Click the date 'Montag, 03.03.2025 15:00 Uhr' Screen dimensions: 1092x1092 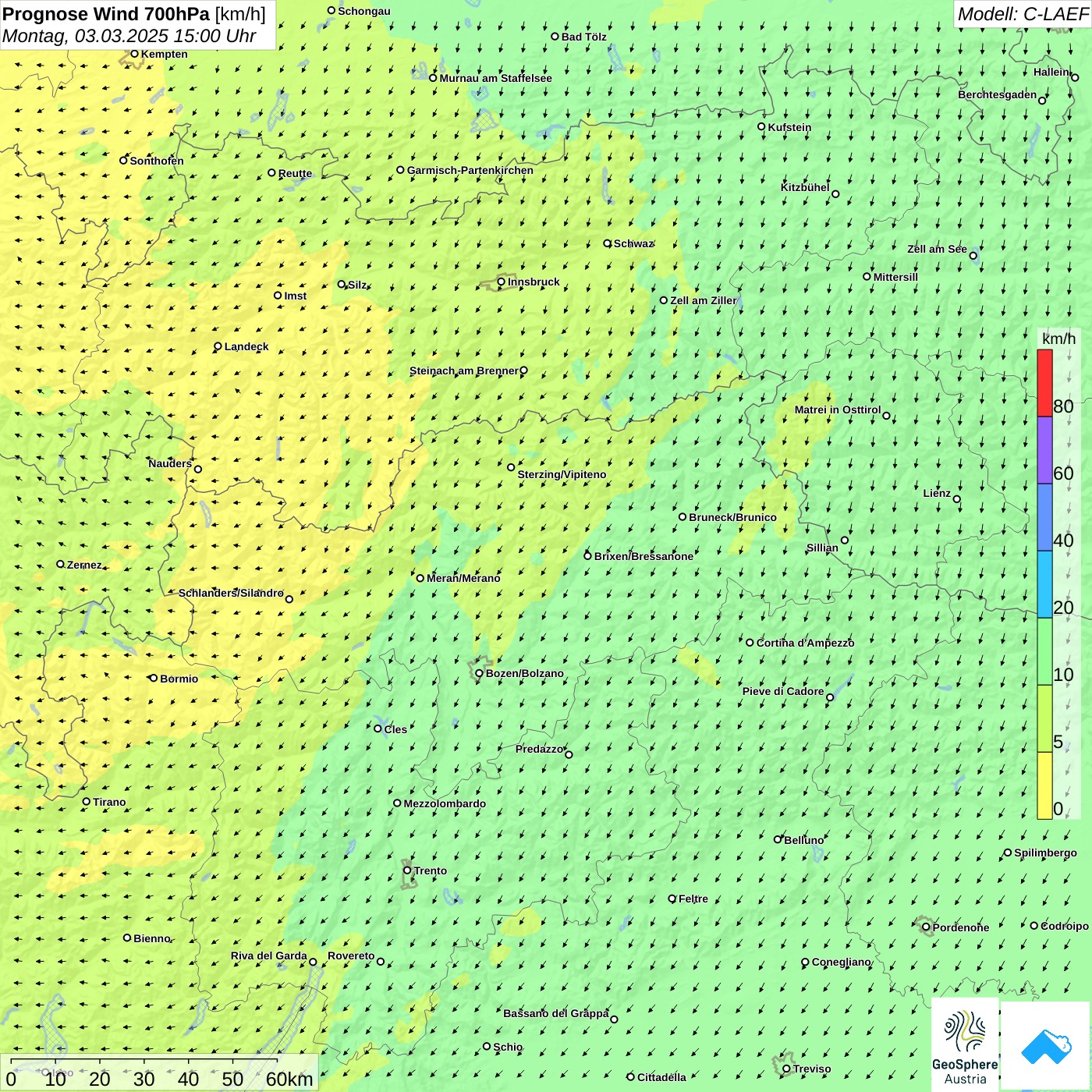129,36
